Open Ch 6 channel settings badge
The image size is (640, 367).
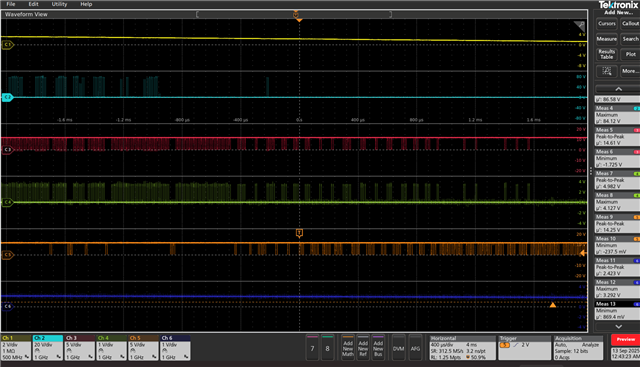tap(175, 348)
